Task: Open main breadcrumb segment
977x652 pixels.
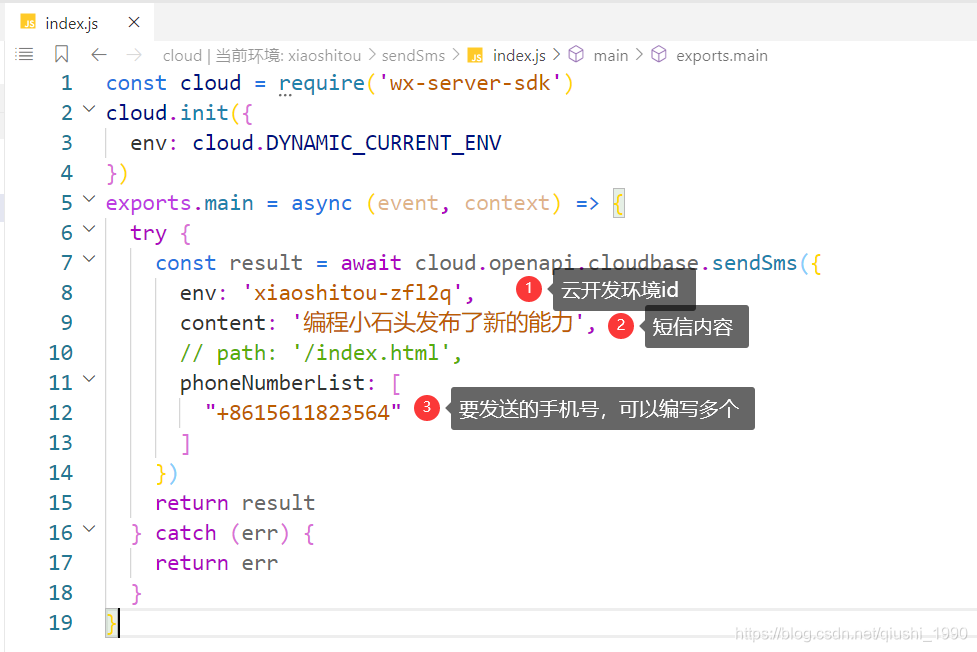Action: pos(611,55)
